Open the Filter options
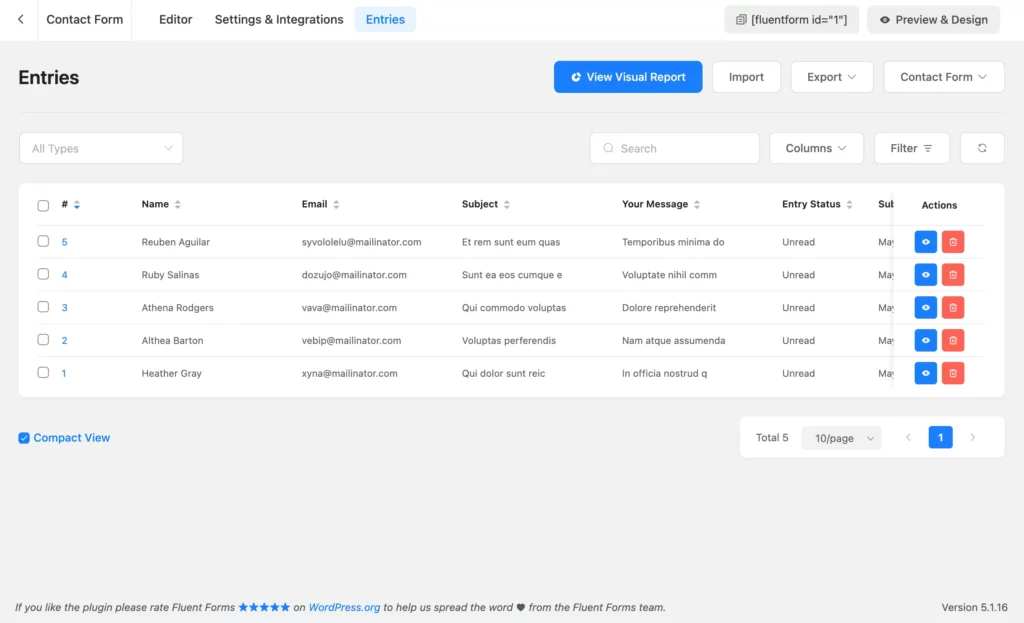Image resolution: width=1024 pixels, height=623 pixels. pyautogui.click(x=911, y=147)
